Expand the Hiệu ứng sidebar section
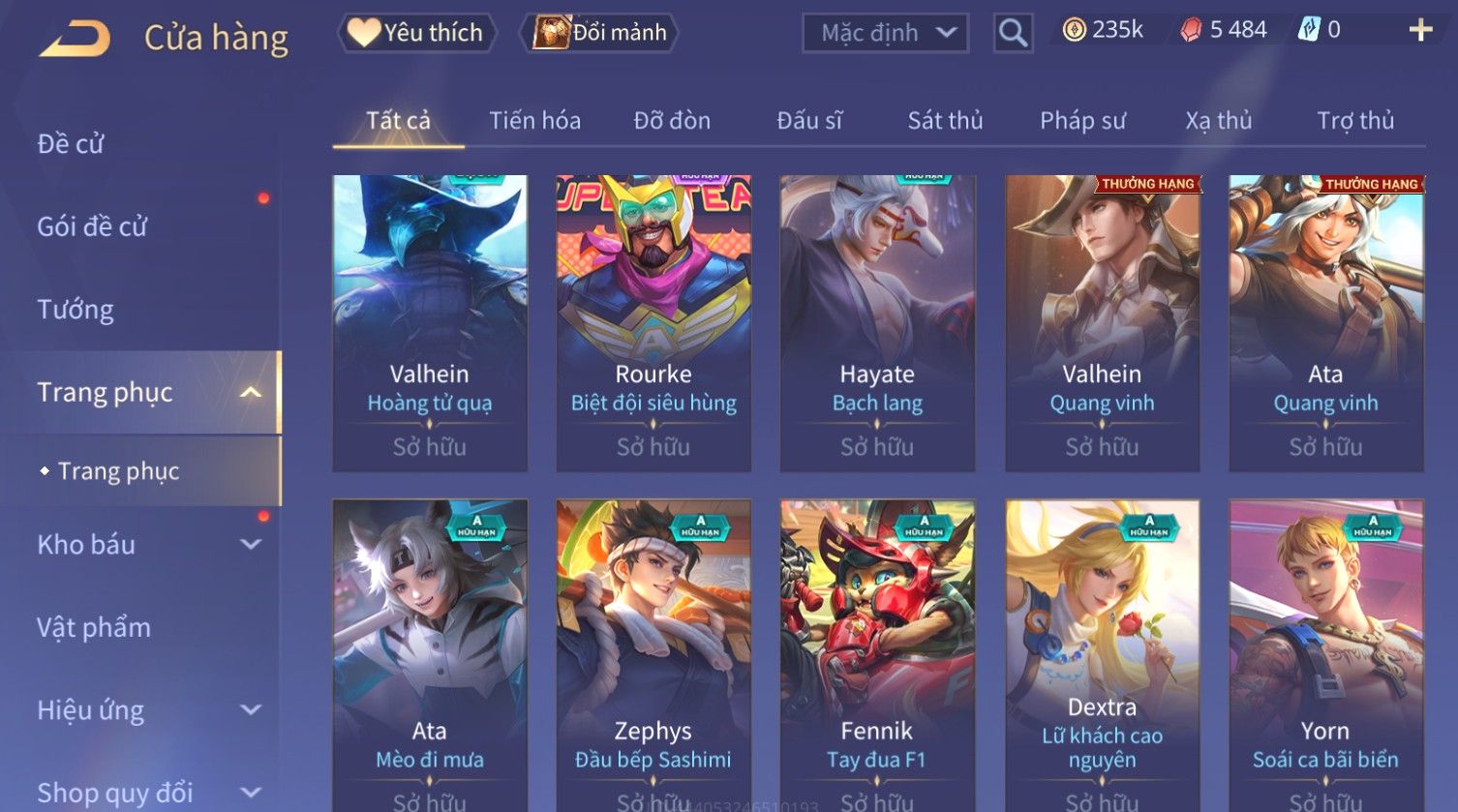1458x812 pixels. [251, 709]
